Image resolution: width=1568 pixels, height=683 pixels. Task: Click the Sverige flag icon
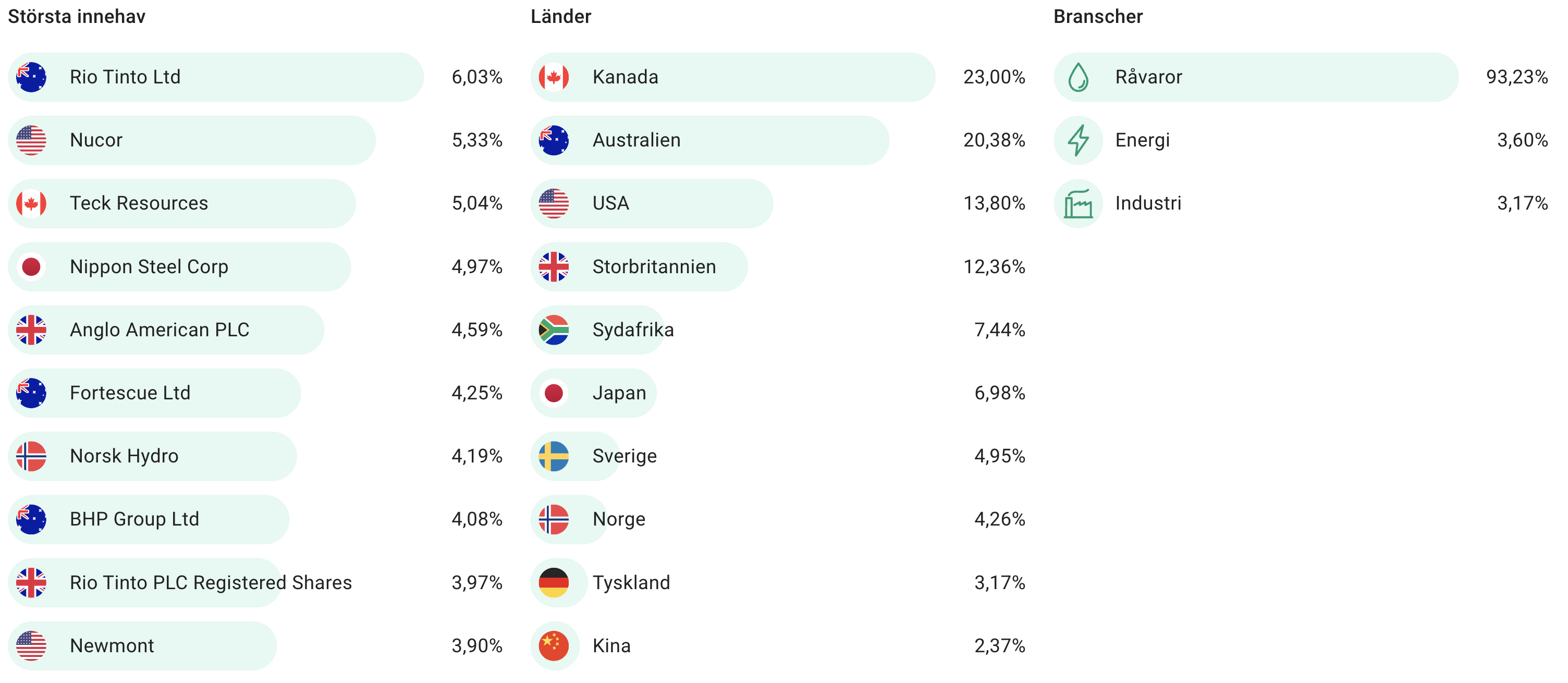[553, 456]
